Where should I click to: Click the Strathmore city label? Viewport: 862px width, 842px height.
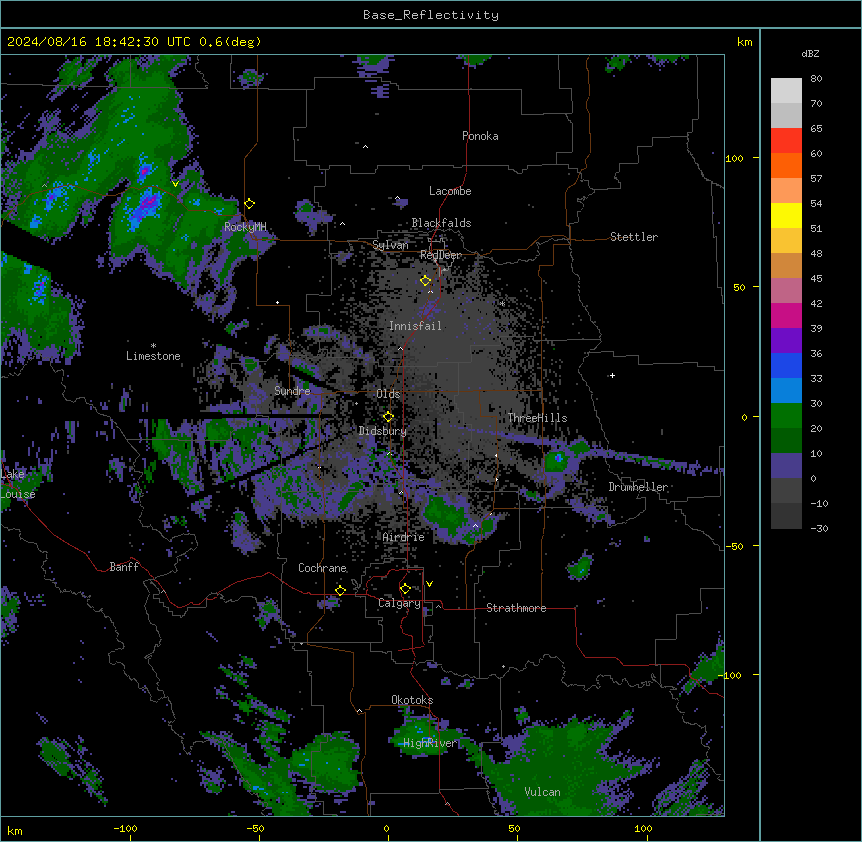click(x=516, y=608)
